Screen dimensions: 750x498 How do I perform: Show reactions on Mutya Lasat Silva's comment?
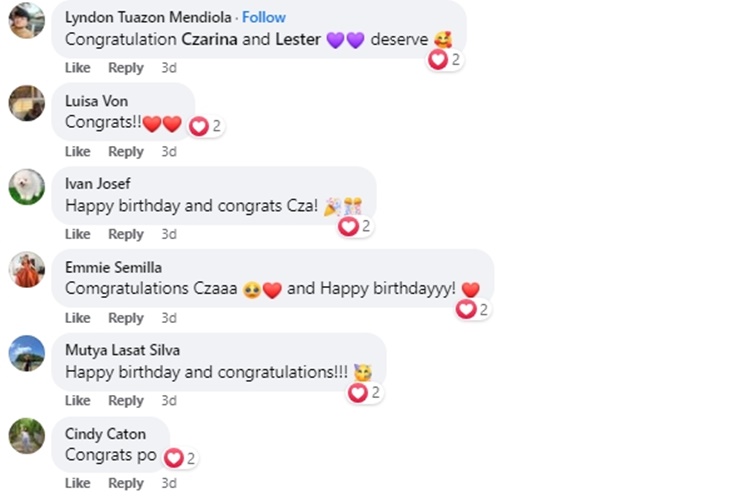[x=364, y=393]
